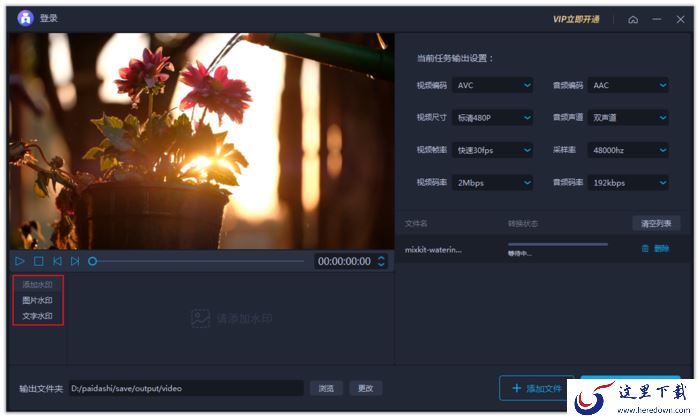Click the video preview thumbnail
Viewport: 700px width, 418px height.
click(x=202, y=141)
